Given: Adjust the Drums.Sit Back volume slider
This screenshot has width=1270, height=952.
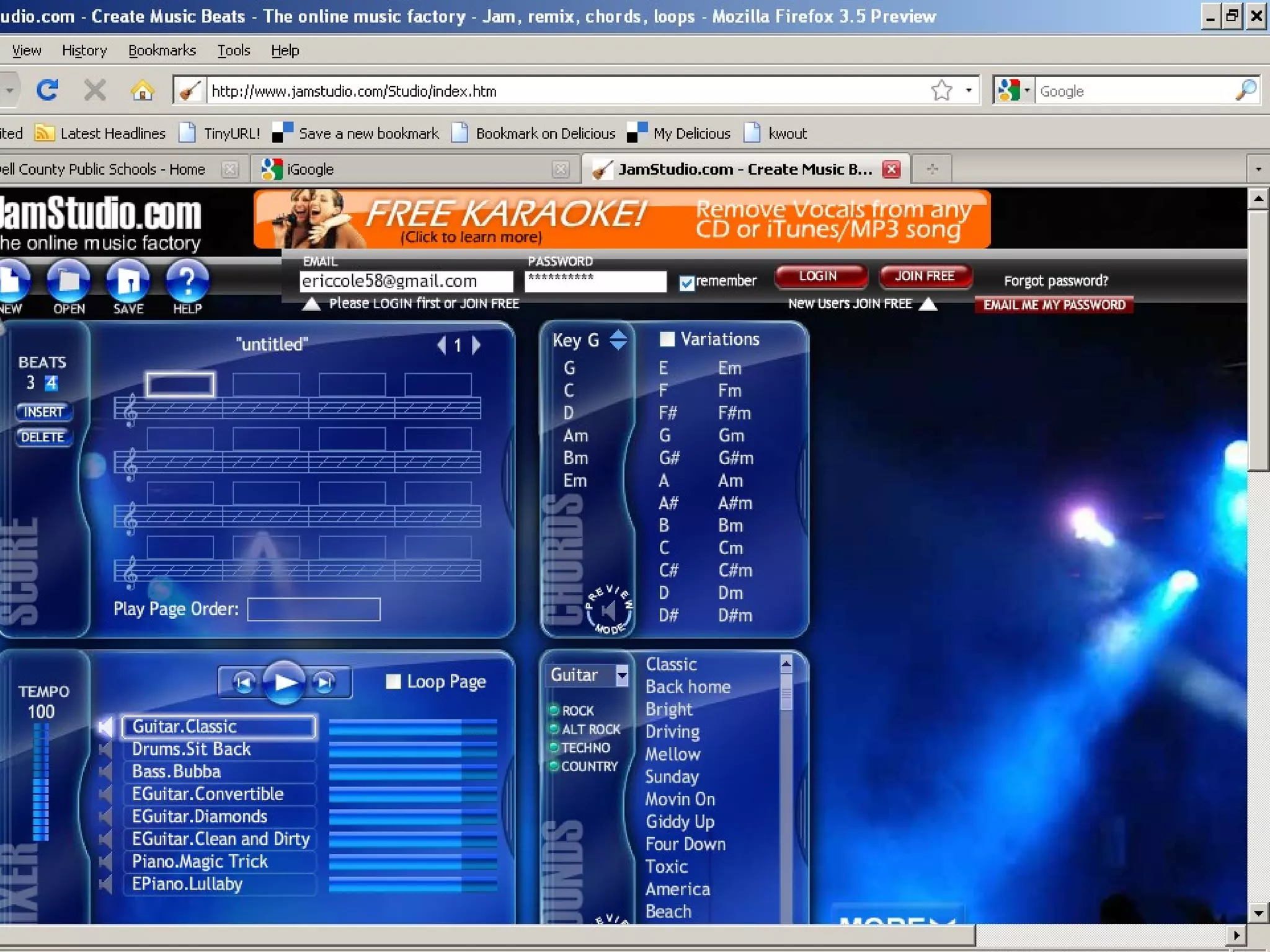Looking at the screenshot, I should [412, 749].
